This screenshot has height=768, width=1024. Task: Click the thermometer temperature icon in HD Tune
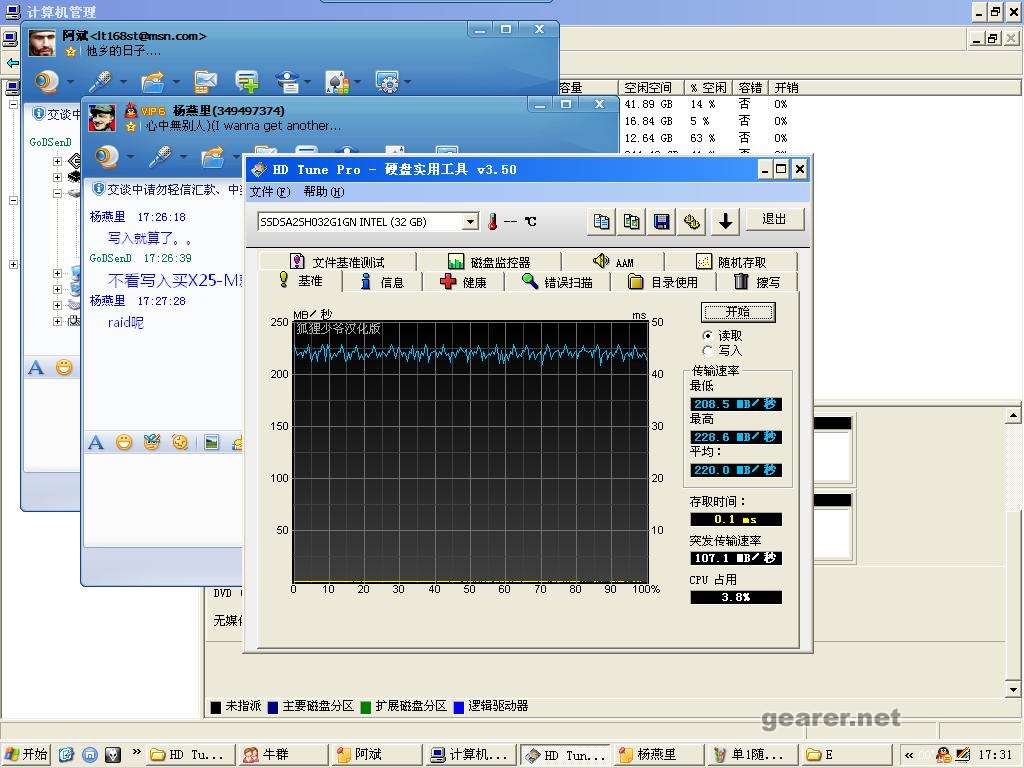493,222
